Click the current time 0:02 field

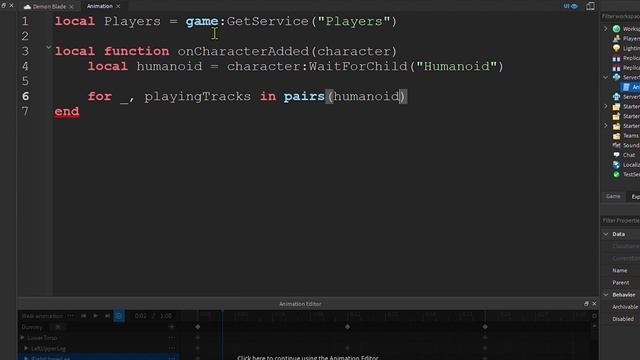[x=140, y=316]
